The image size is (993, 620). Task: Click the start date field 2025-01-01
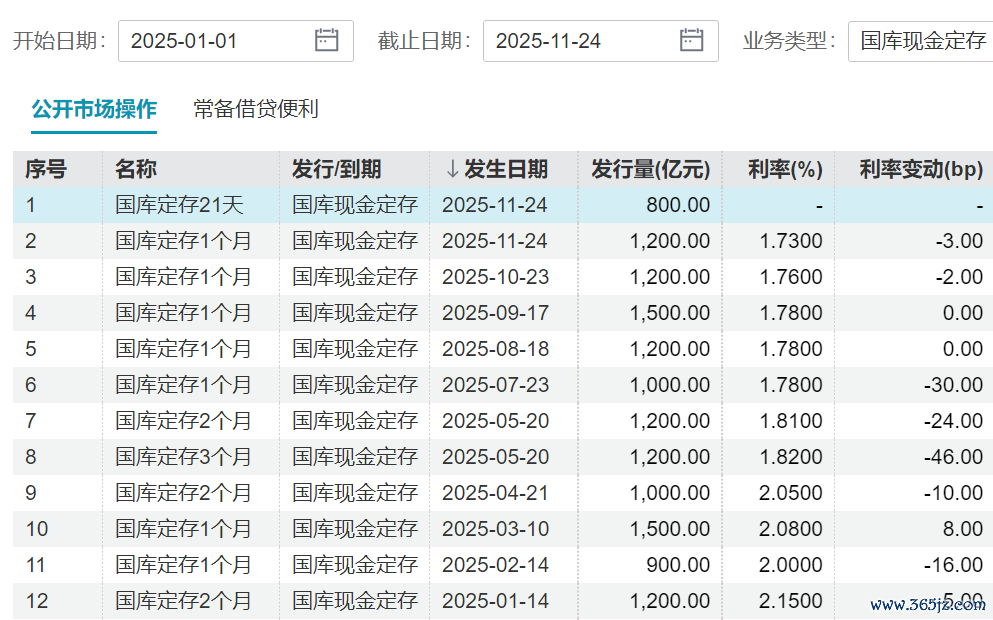coord(215,41)
